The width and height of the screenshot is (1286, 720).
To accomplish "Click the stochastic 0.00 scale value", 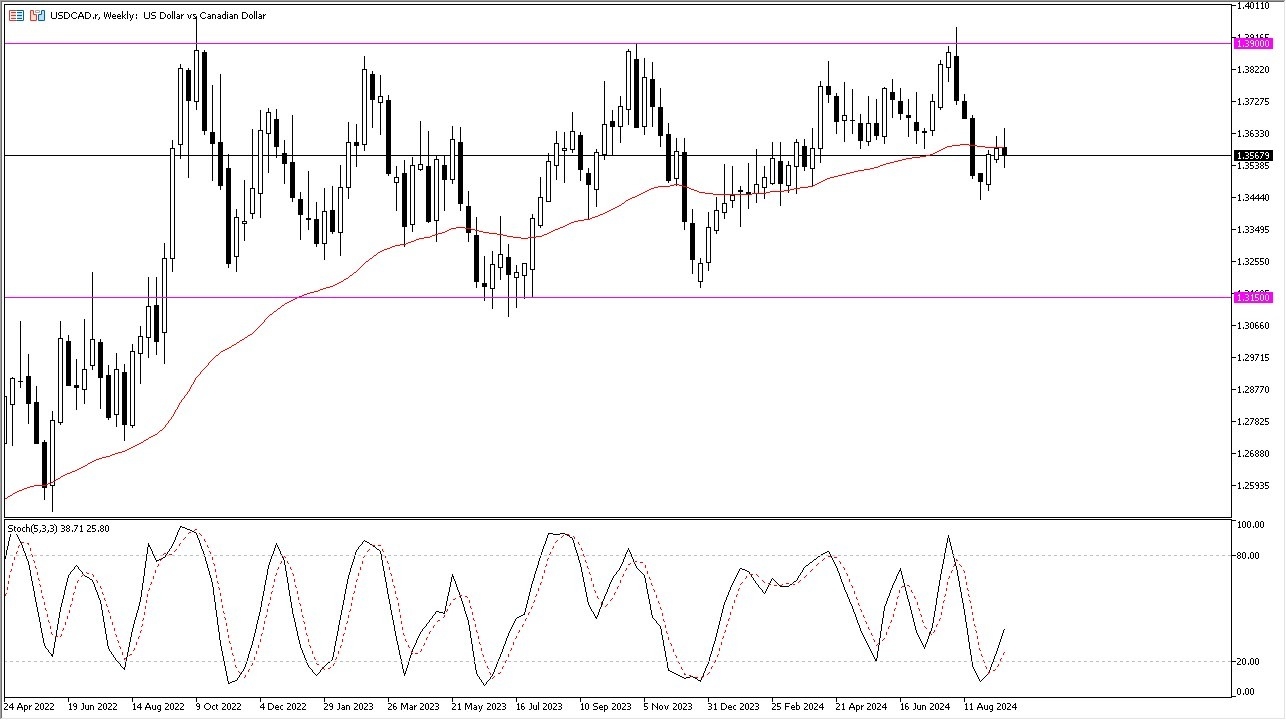I will click(x=1247, y=691).
